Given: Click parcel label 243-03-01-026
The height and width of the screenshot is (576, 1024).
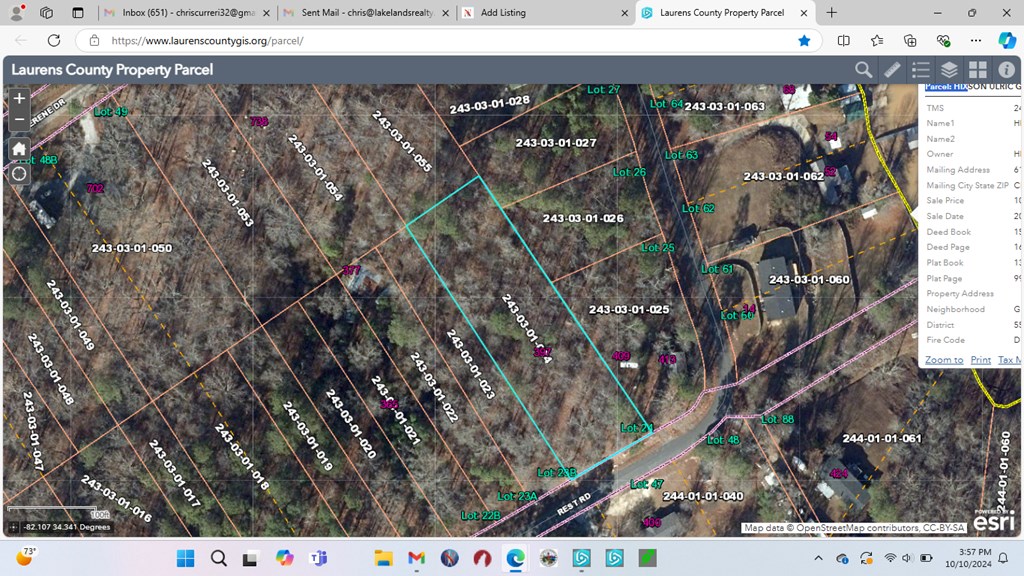Looking at the screenshot, I should 583,218.
